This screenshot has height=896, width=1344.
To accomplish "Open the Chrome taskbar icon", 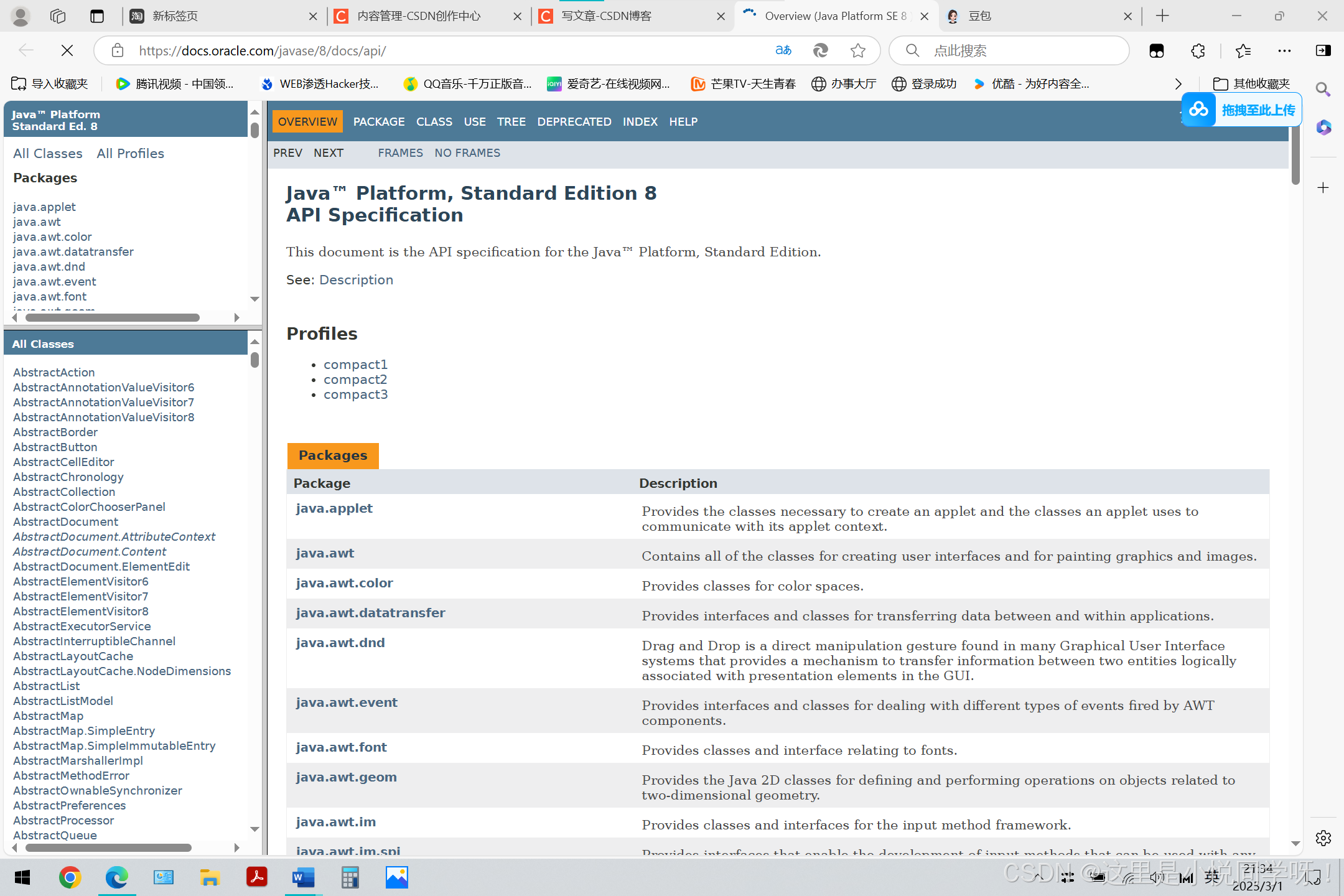I will coord(70,877).
